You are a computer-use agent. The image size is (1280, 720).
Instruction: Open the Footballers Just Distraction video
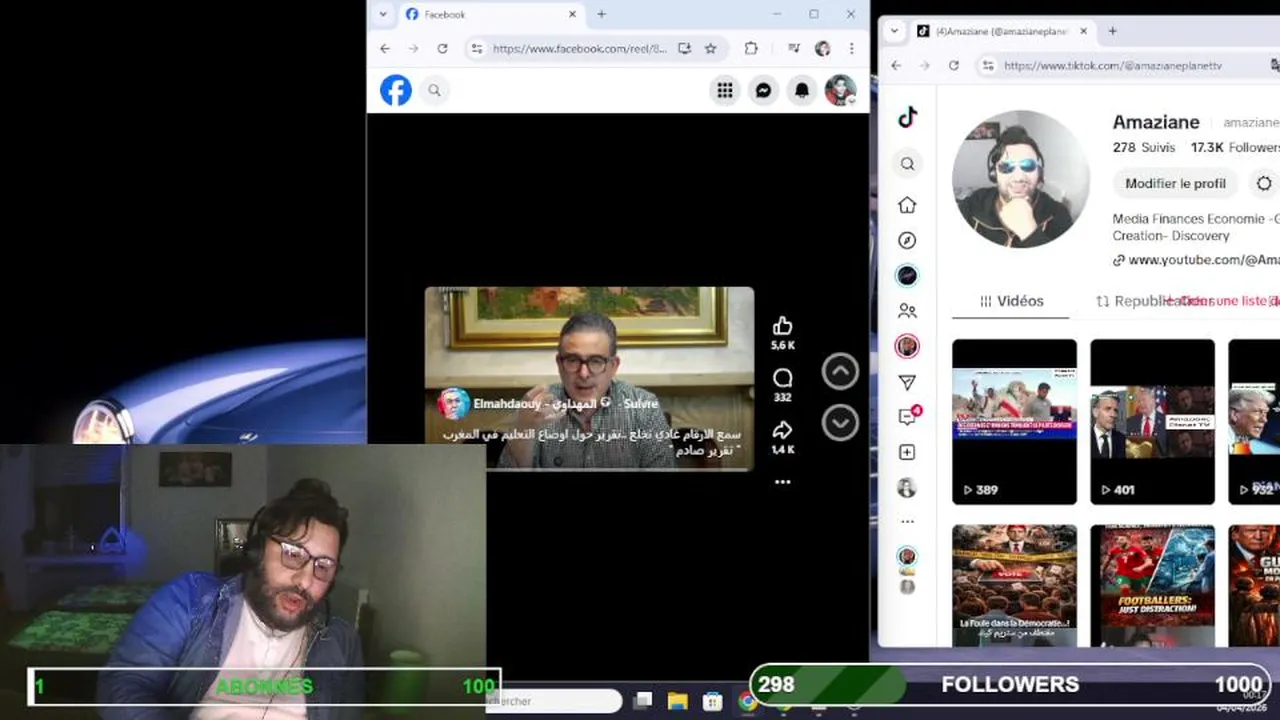[x=1152, y=587]
